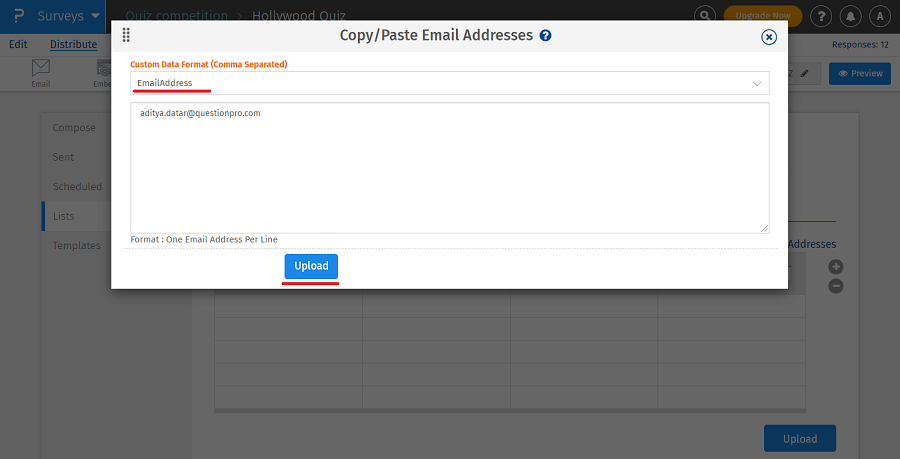Open the user account avatar "A"
The image size is (900, 459).
click(880, 16)
